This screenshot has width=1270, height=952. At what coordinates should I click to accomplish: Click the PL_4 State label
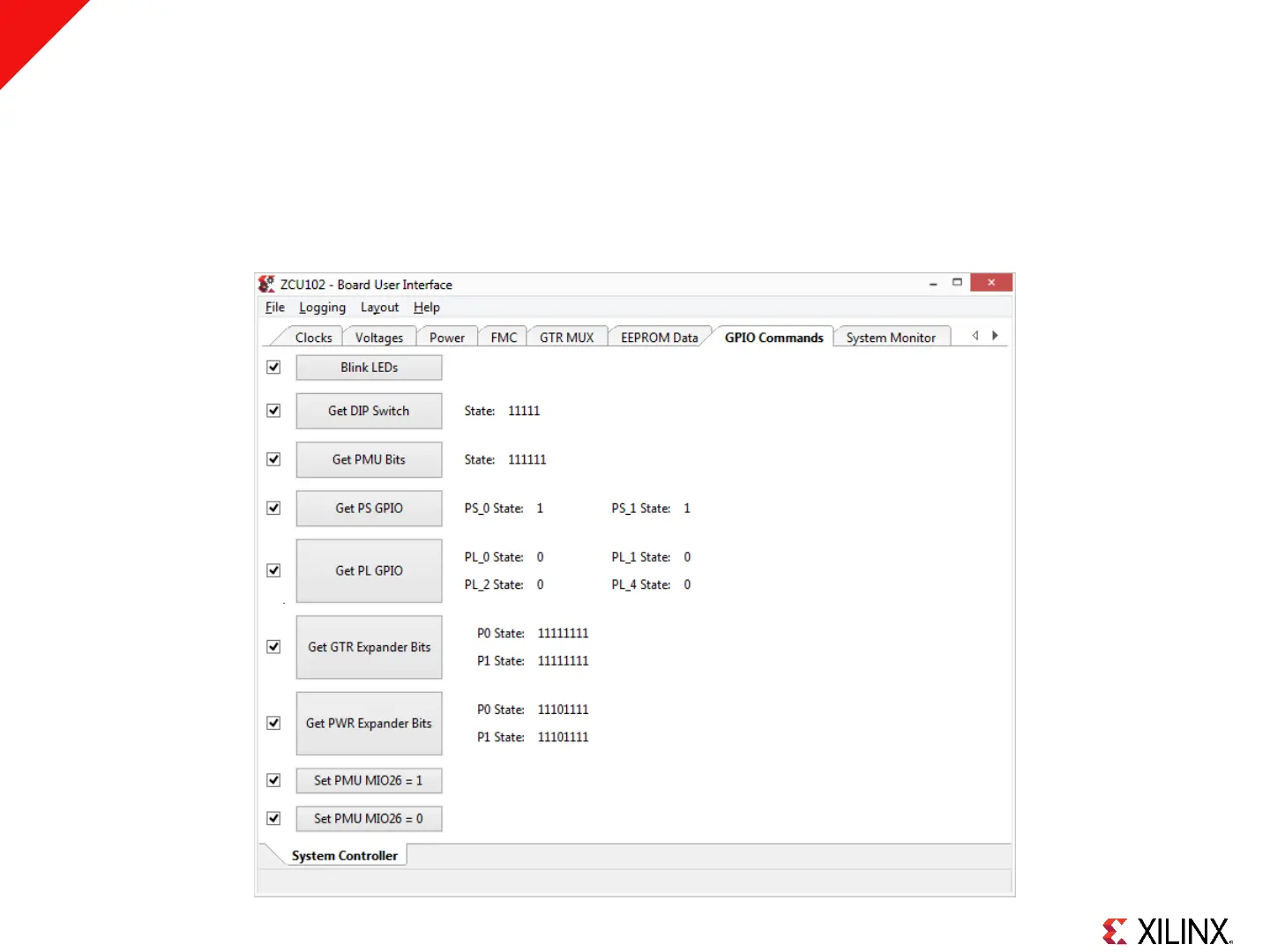coord(641,584)
